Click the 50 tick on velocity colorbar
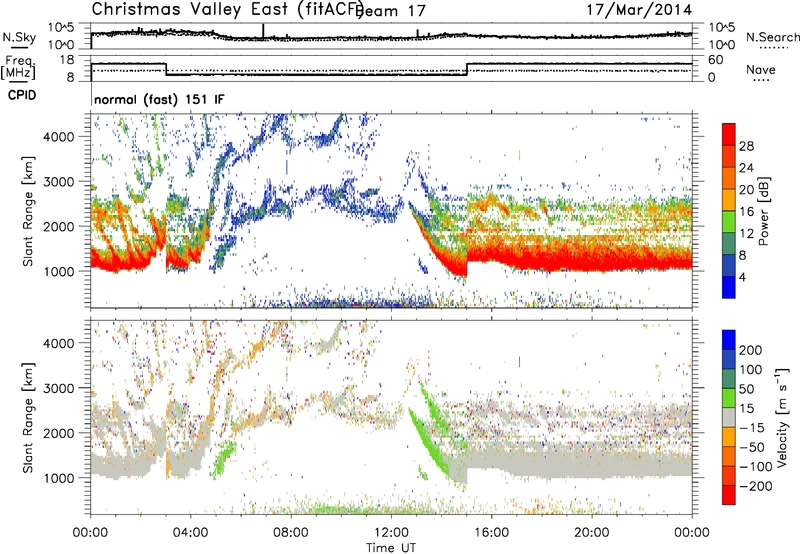Screen dimensions: 800x554 tap(746, 389)
